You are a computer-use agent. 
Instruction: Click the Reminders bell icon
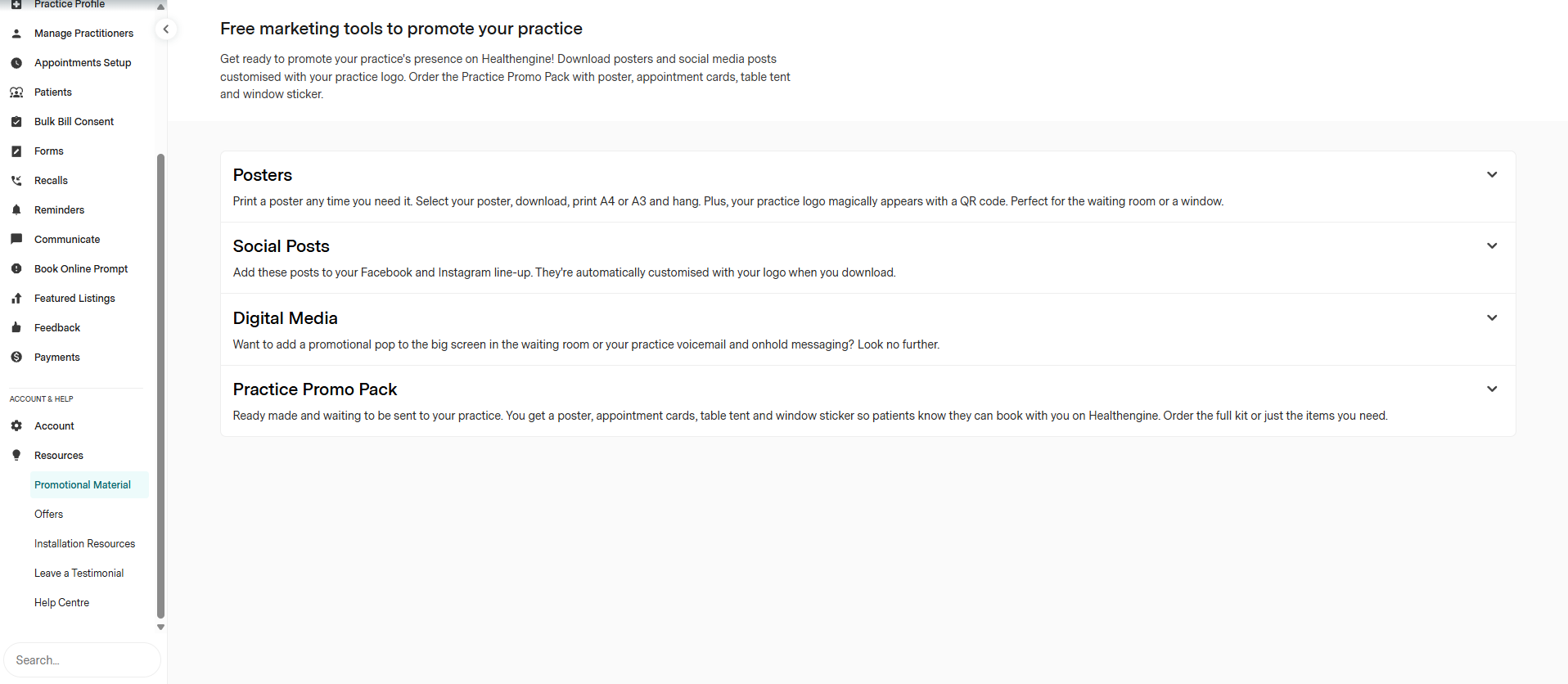(x=16, y=210)
